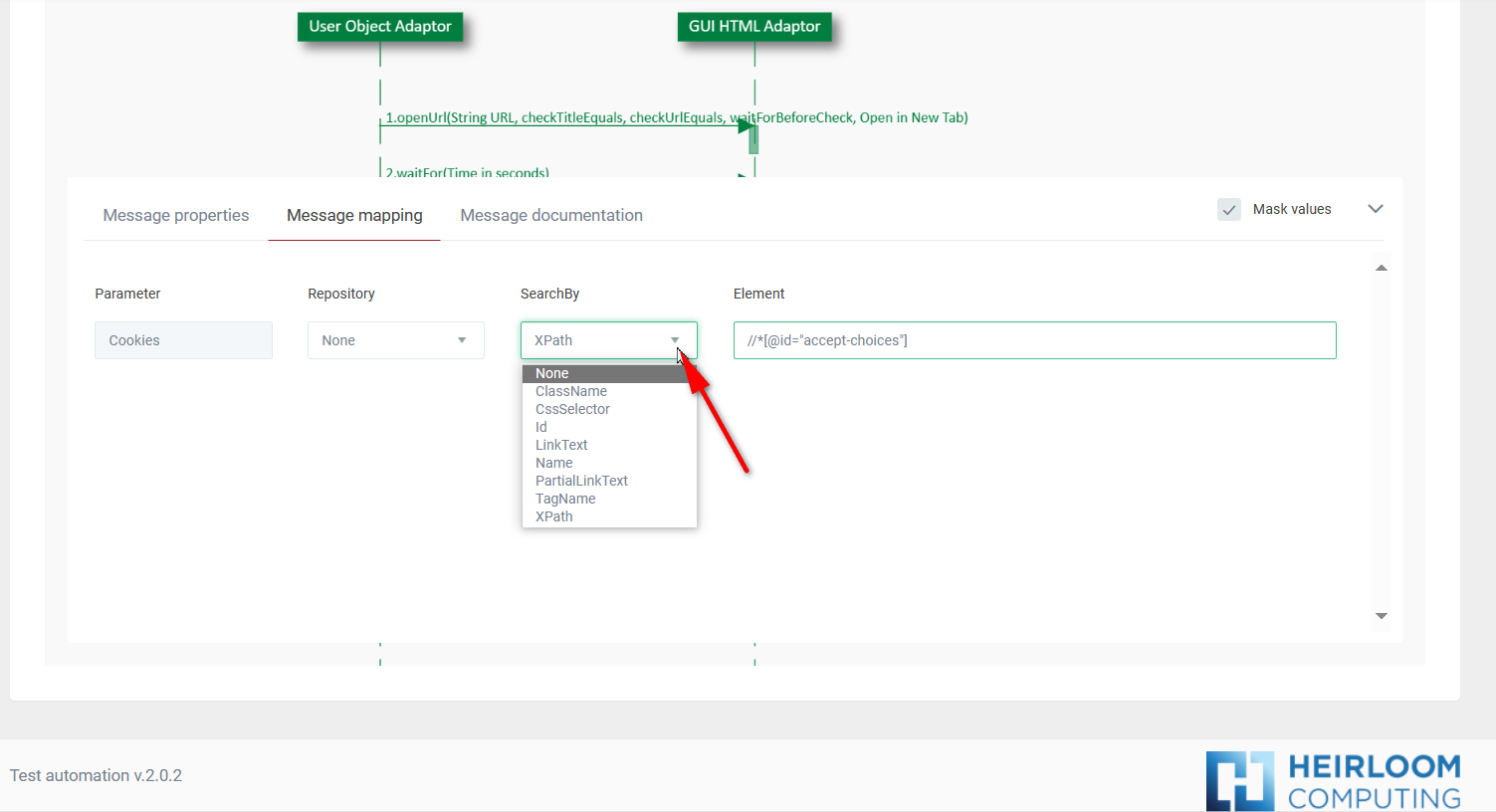This screenshot has width=1496, height=812.
Task: Click the Heirloom Computing logo
Action: (1333, 781)
